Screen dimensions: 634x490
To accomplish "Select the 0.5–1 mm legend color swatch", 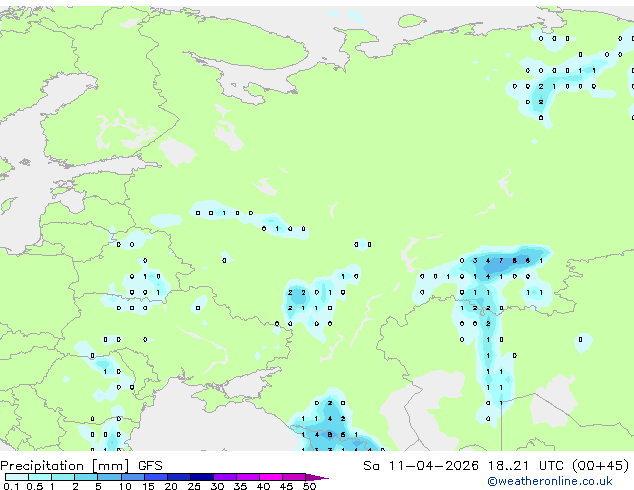I will pyautogui.click(x=40, y=477).
